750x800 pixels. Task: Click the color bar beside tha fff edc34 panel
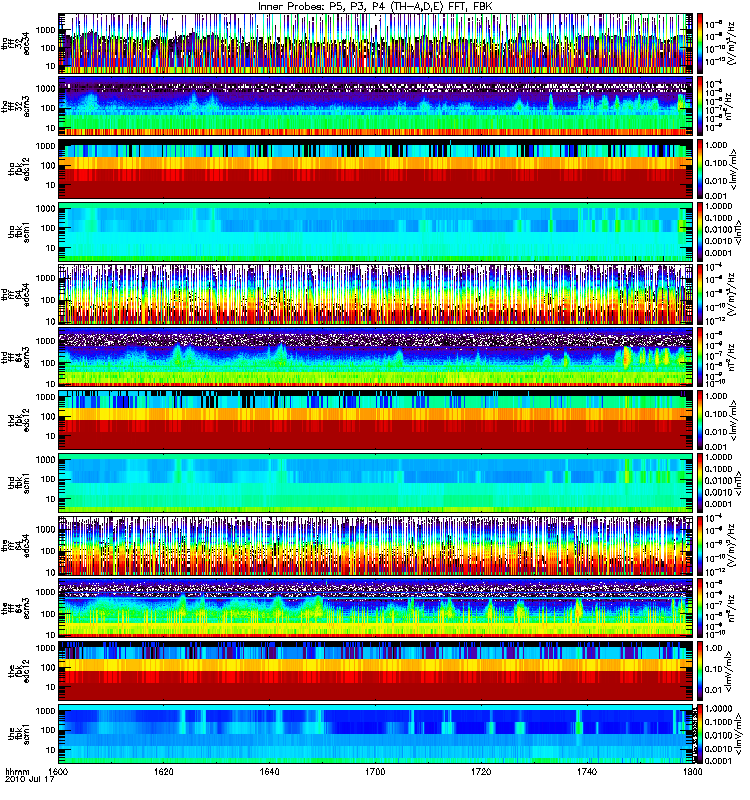point(700,43)
